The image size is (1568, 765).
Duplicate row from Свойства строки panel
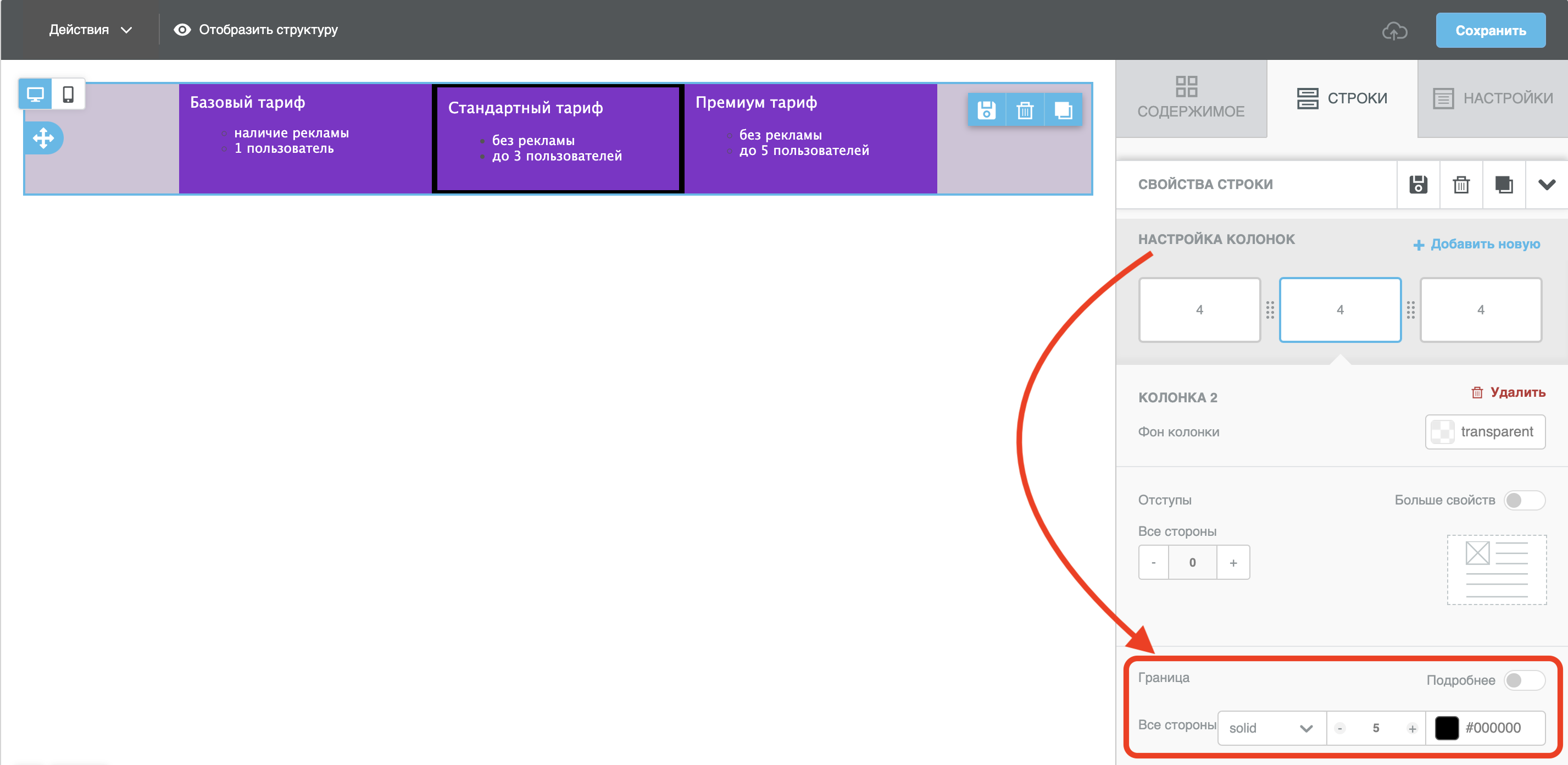click(x=1504, y=185)
